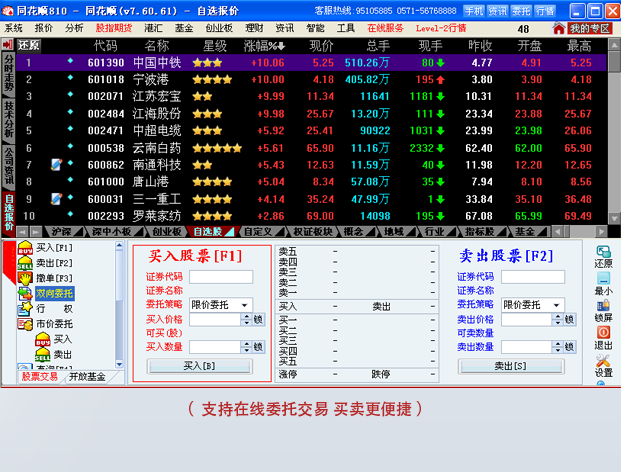
Task: Sort by the 涨幅% column header
Action: [x=264, y=46]
